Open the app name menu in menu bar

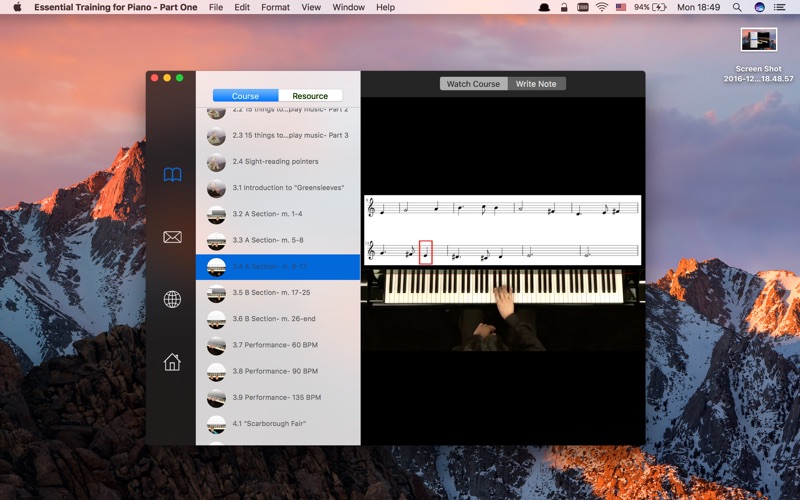(116, 7)
